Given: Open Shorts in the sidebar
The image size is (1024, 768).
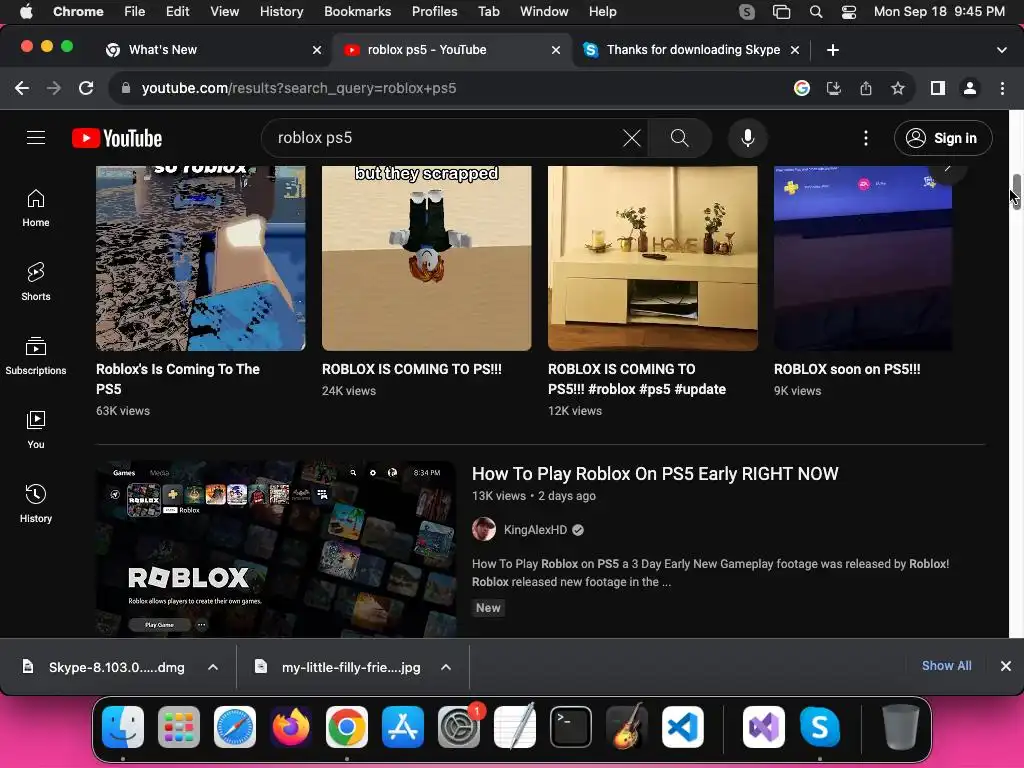Looking at the screenshot, I should coord(36,282).
